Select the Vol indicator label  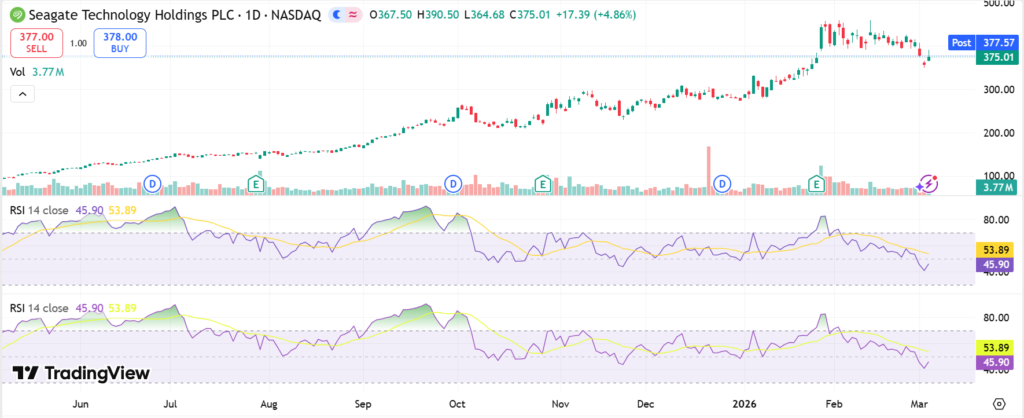pyautogui.click(x=17, y=72)
